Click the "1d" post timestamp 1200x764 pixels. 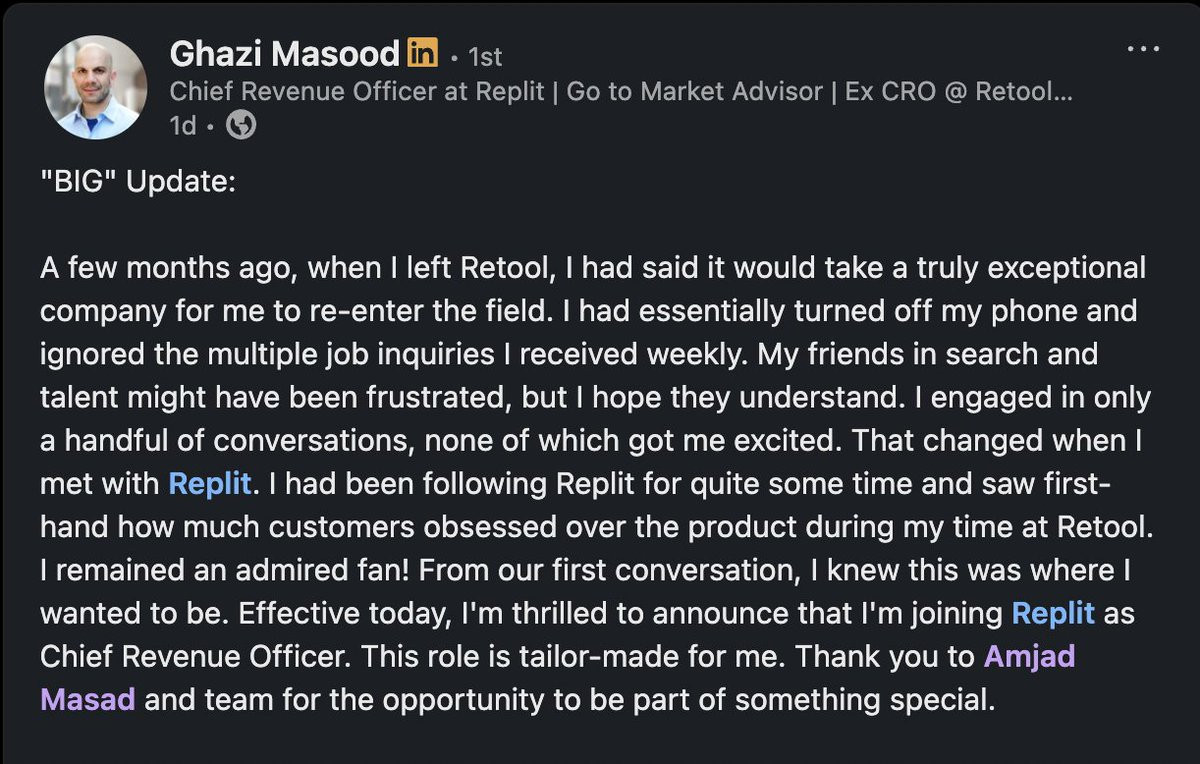(183, 127)
